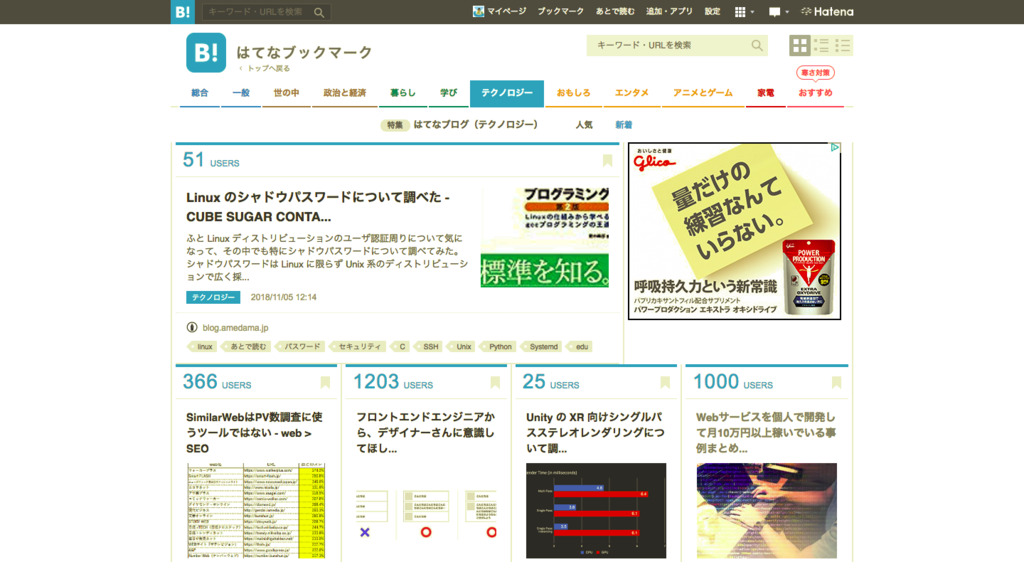Click 51 USERS count
The height and width of the screenshot is (562, 1024).
click(211, 160)
